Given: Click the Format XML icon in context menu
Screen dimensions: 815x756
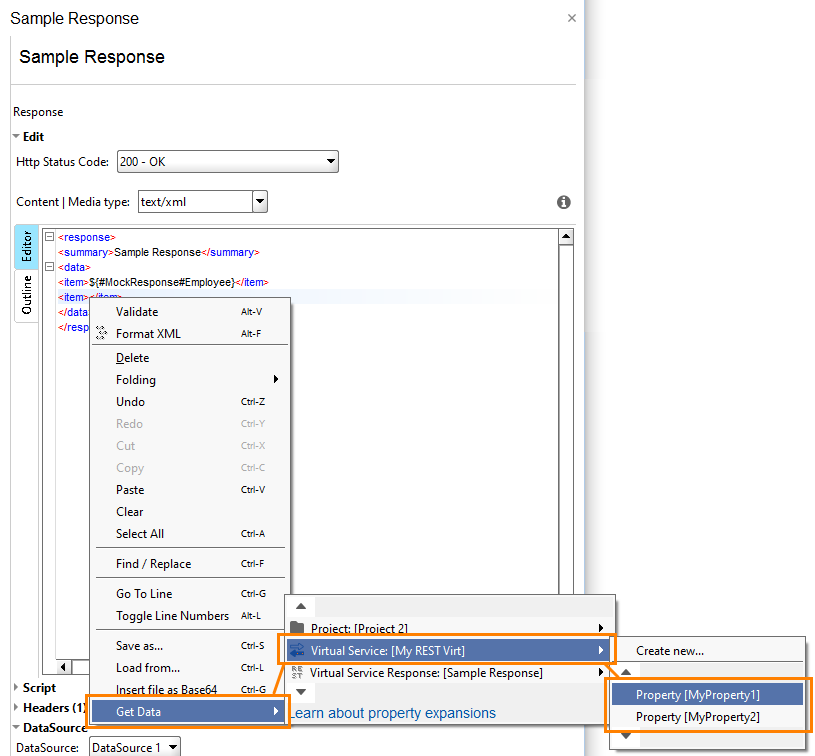Looking at the screenshot, I should pyautogui.click(x=102, y=334).
